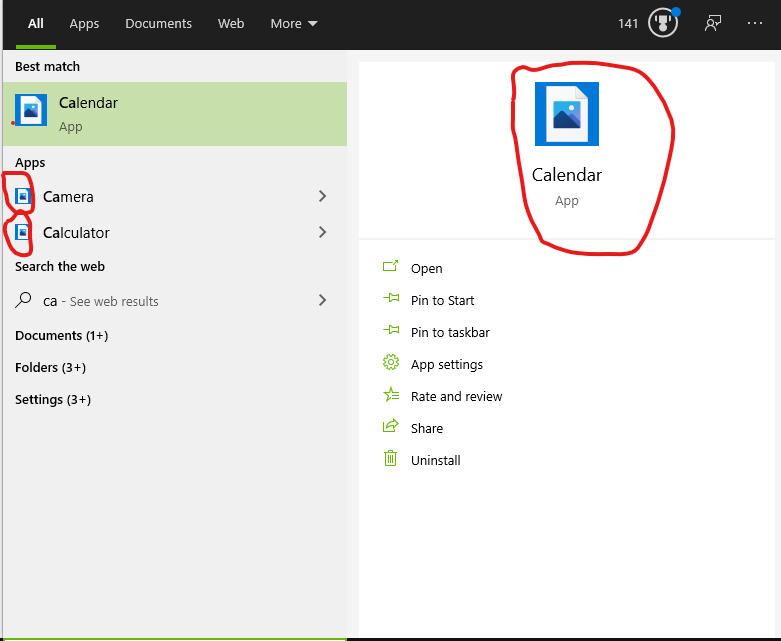Choose Pin to taskbar

pyautogui.click(x=450, y=332)
